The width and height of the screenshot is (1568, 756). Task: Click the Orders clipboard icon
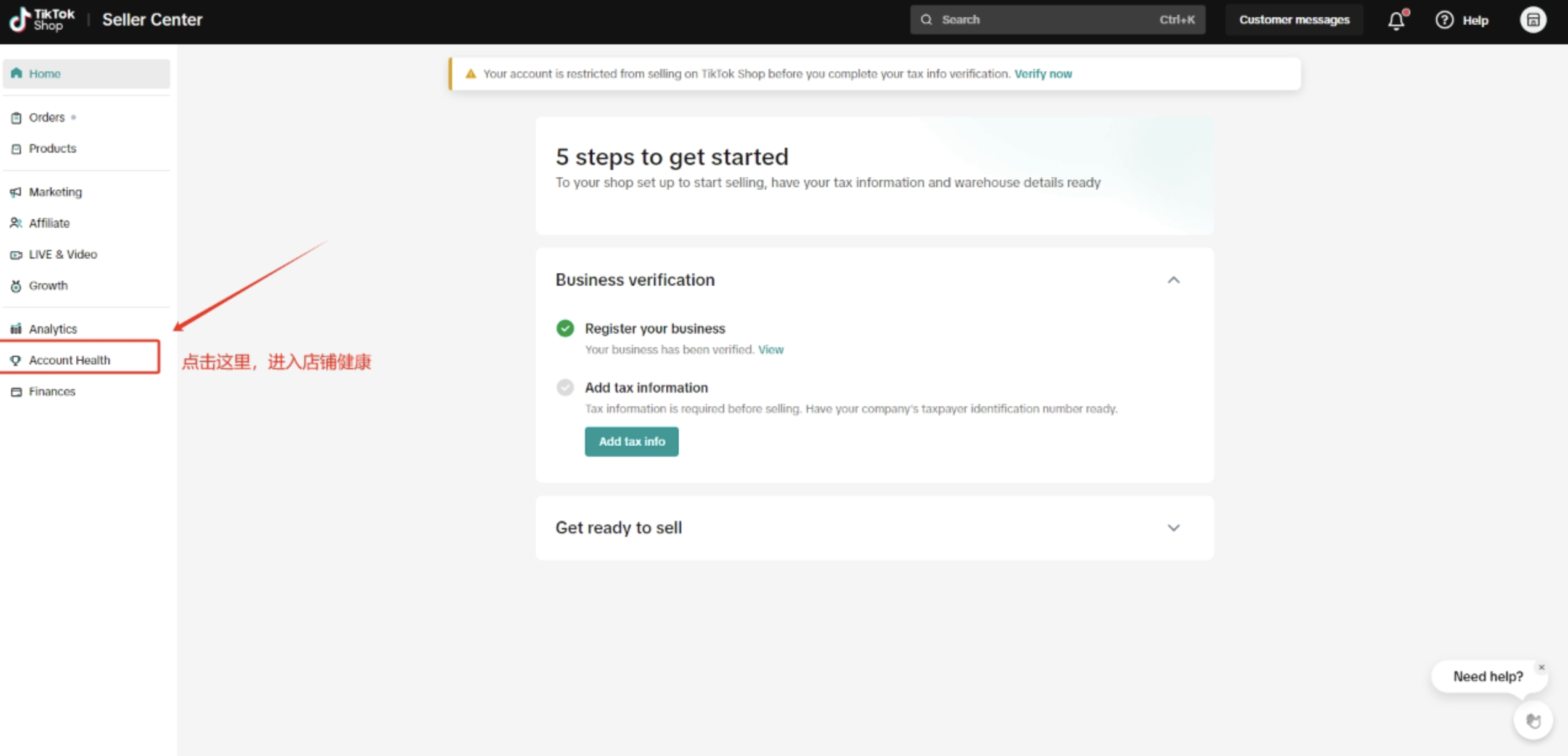(17, 118)
